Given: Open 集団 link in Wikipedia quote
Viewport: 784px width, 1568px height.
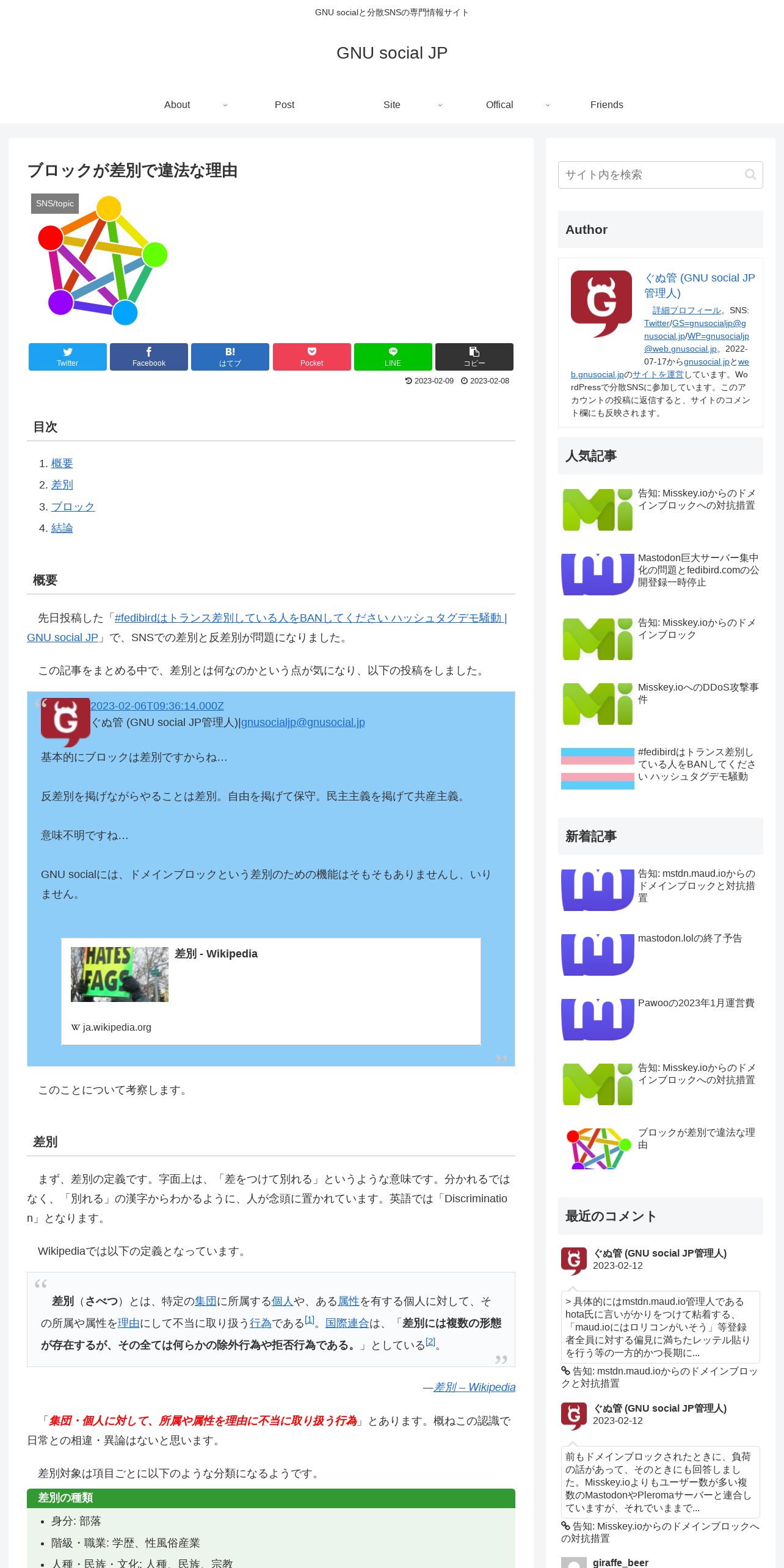Looking at the screenshot, I should click(206, 1301).
